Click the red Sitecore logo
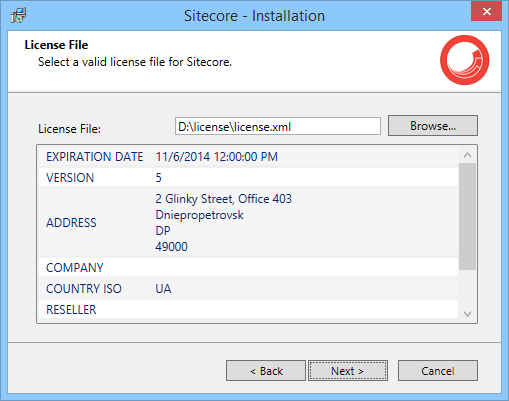The width and height of the screenshot is (509, 401). [x=464, y=60]
